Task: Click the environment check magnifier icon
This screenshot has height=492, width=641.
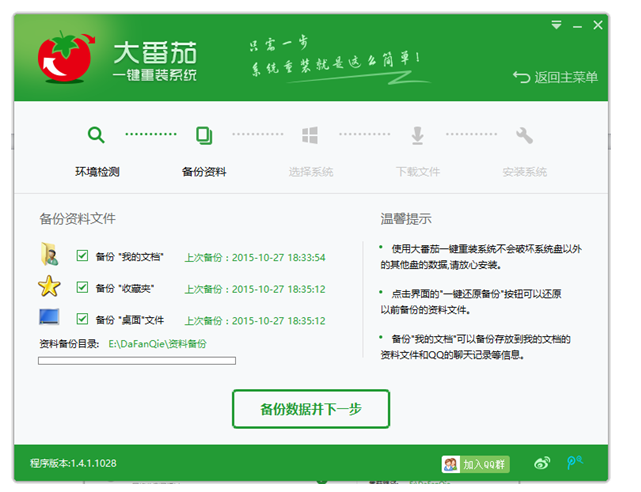Action: (x=96, y=135)
